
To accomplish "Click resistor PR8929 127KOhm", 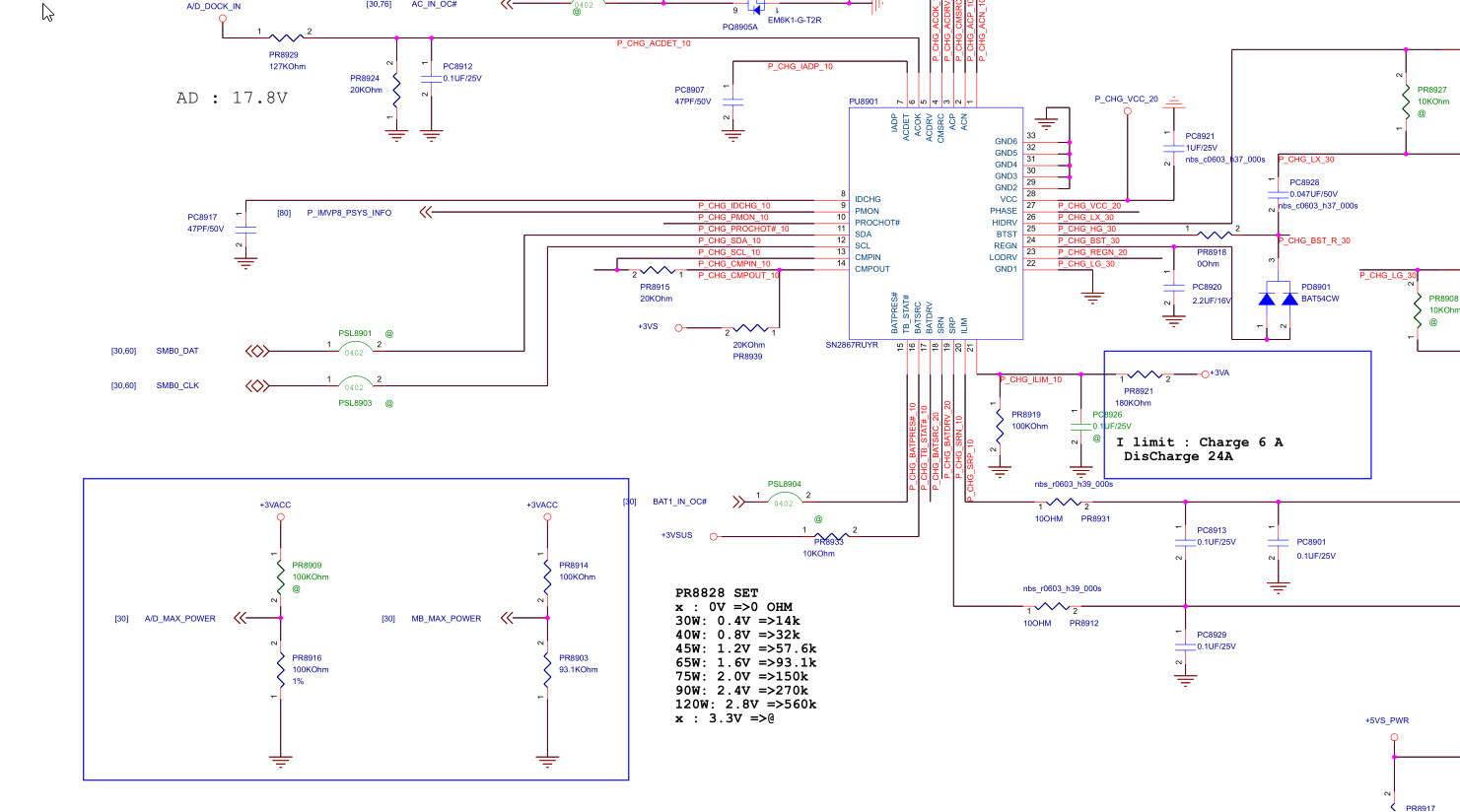I will click(287, 38).
